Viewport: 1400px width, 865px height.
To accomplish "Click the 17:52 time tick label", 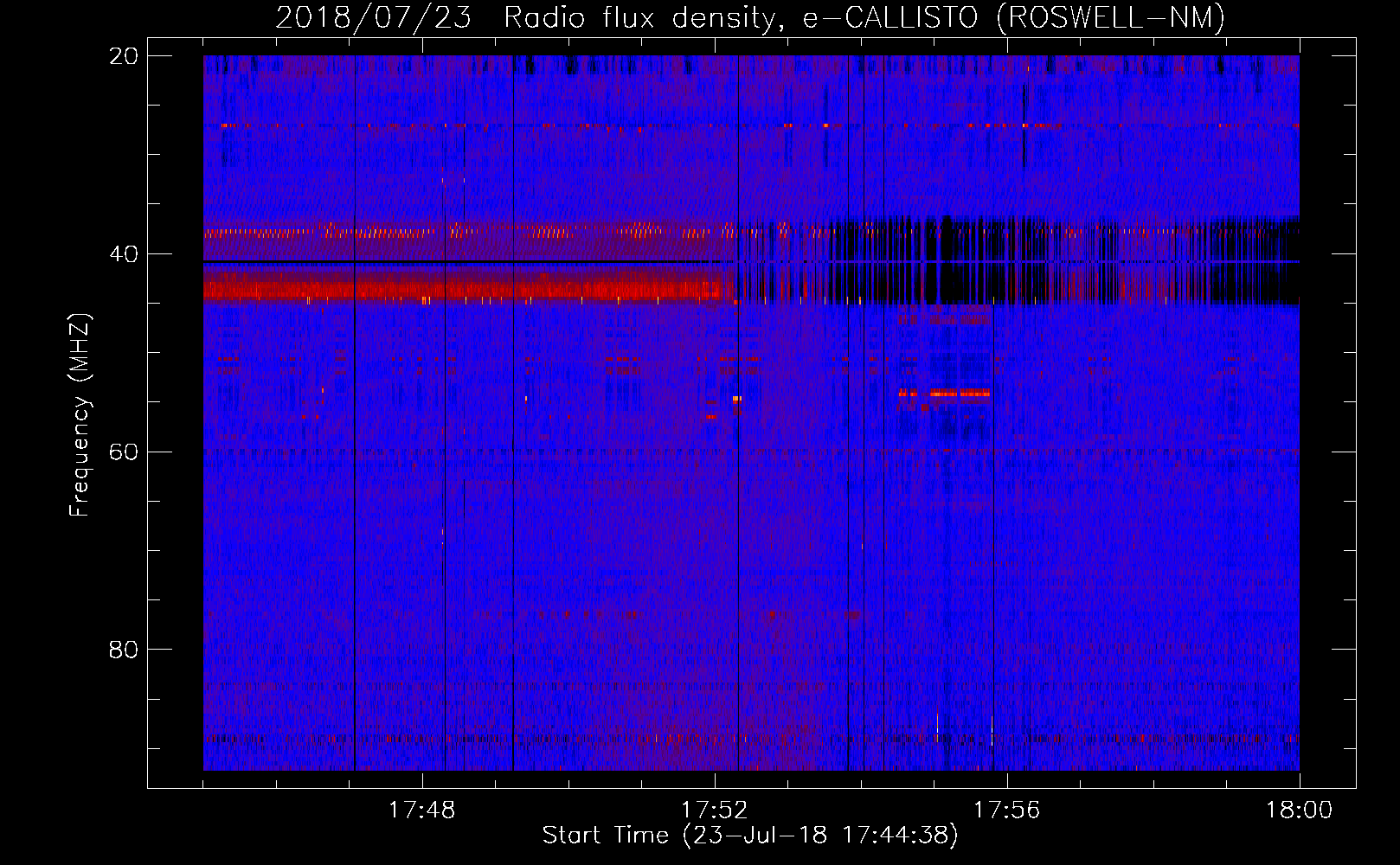I will [x=715, y=811].
